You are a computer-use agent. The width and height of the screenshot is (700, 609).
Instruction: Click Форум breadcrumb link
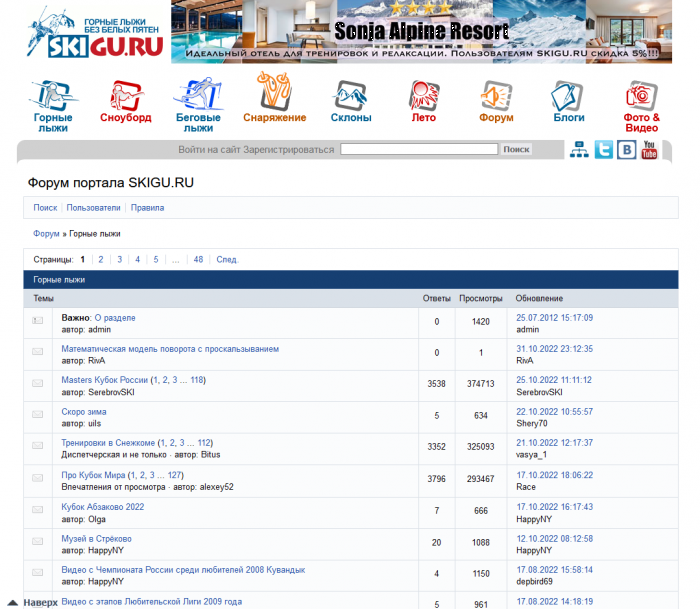(x=46, y=234)
